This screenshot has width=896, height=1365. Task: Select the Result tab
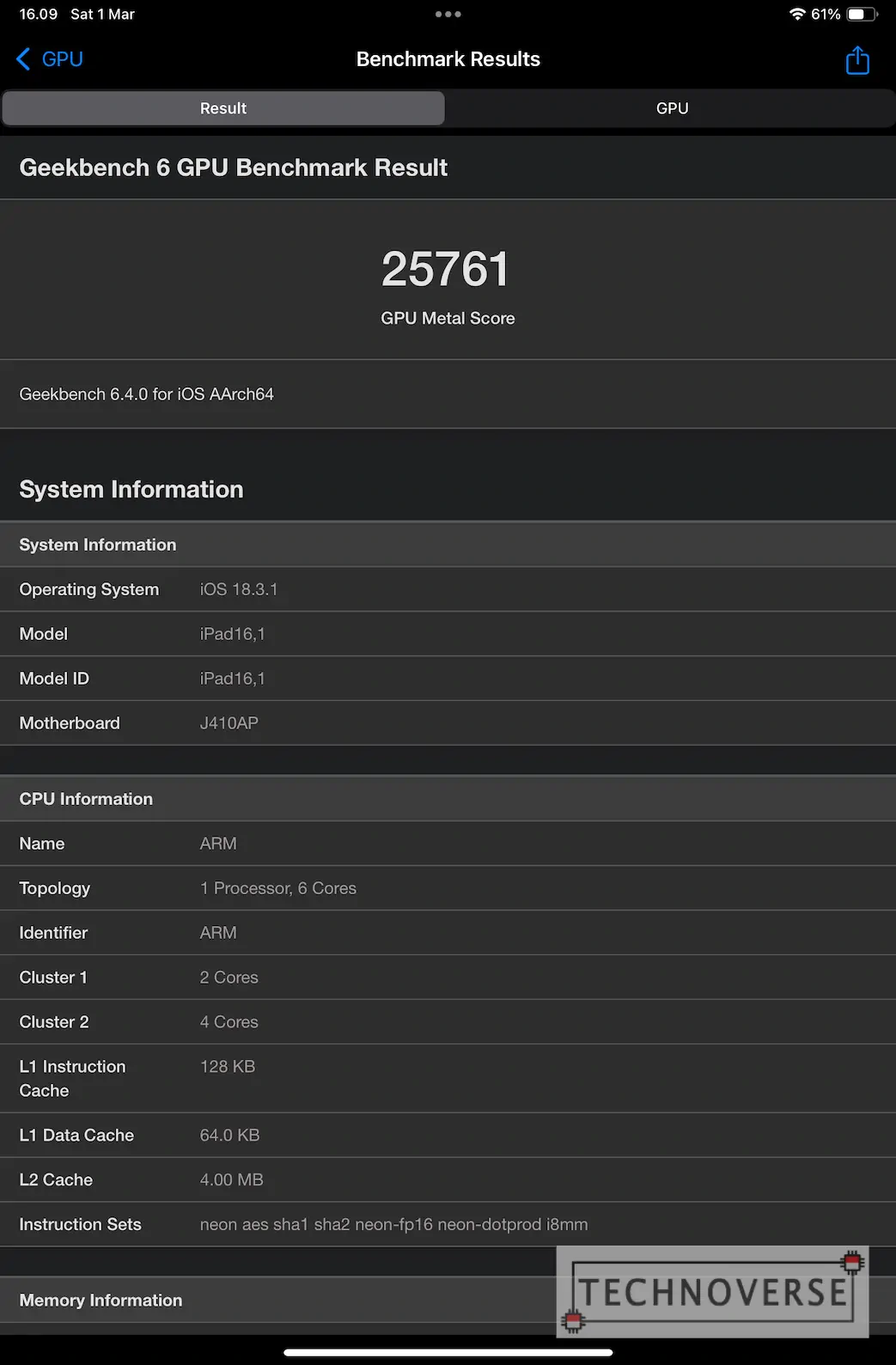click(x=223, y=108)
